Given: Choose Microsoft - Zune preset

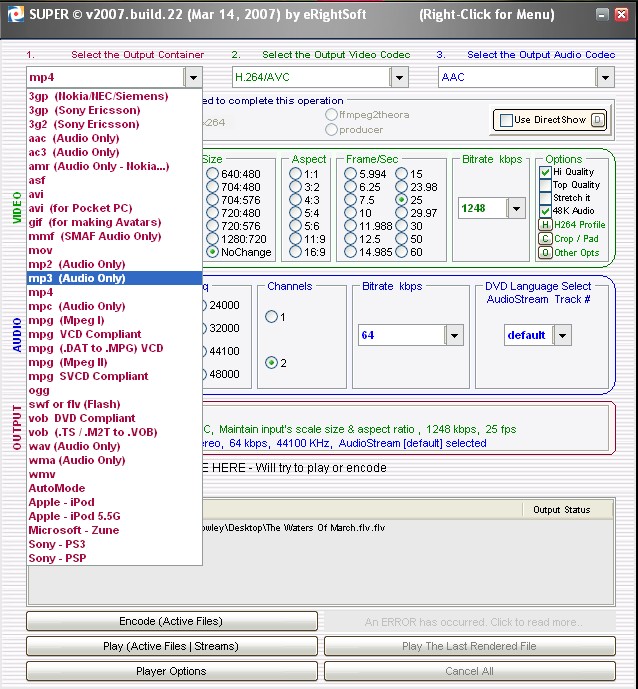Looking at the screenshot, I should [x=114, y=530].
